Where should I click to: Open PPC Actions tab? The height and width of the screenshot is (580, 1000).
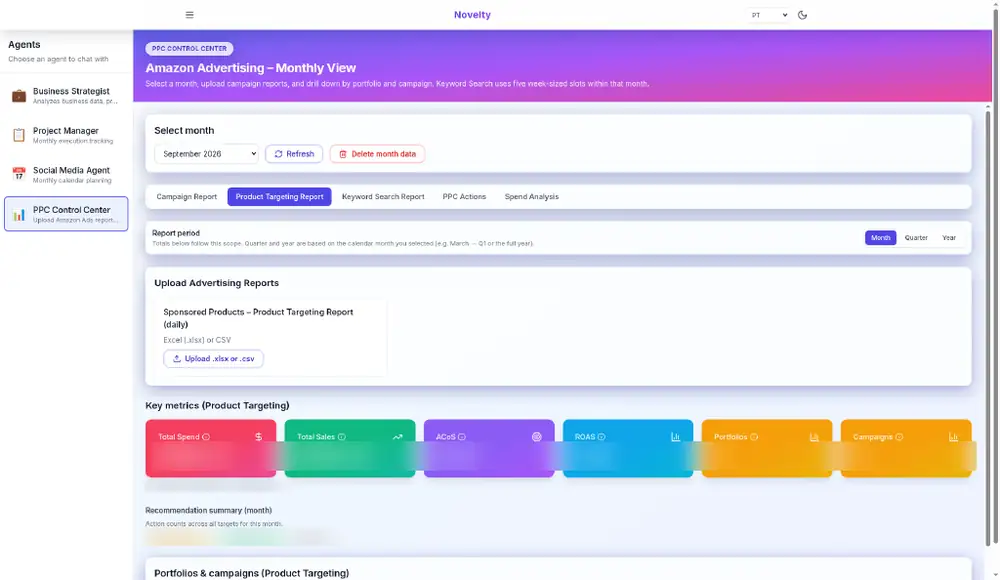click(464, 197)
